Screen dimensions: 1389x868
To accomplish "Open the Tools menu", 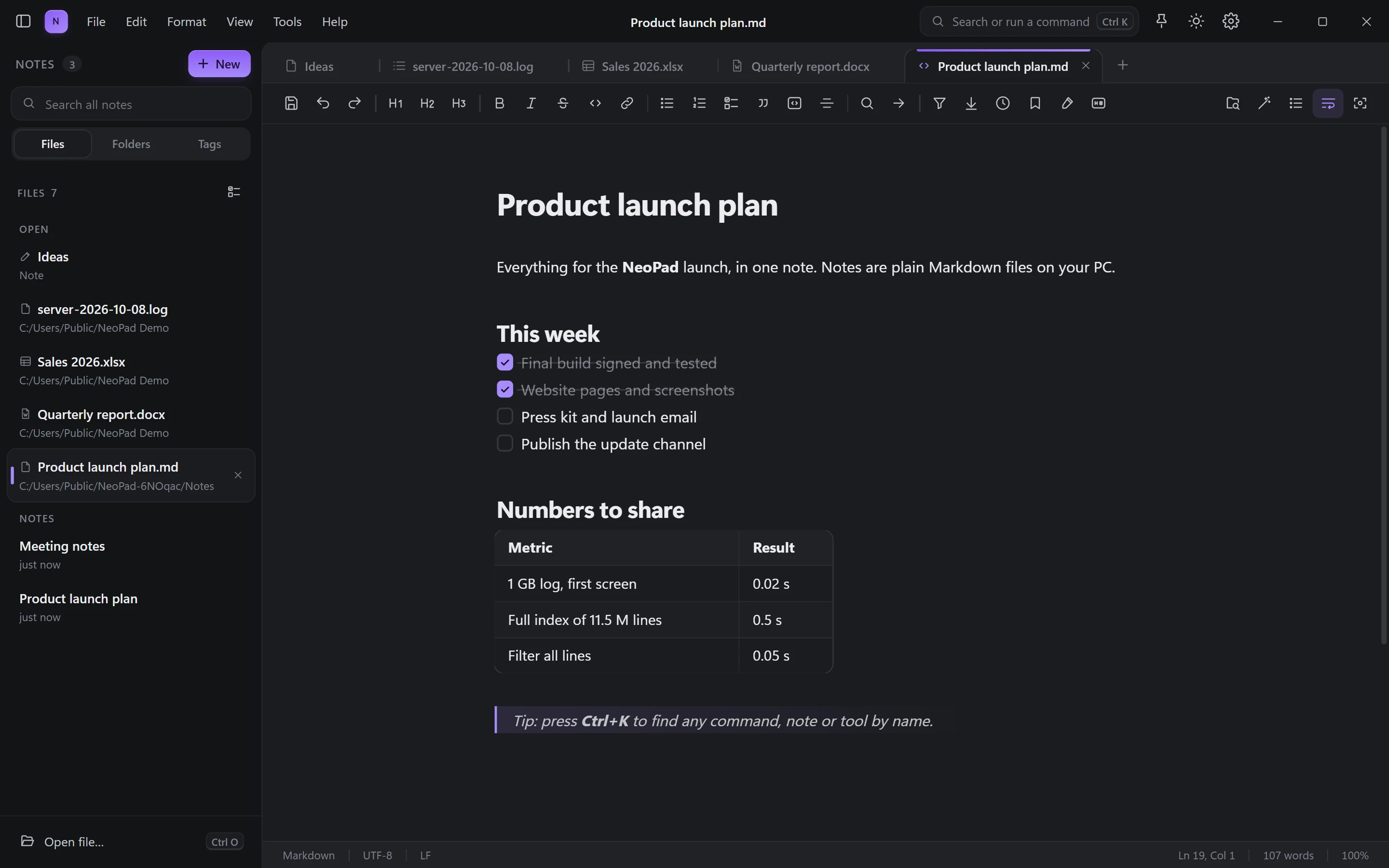I will point(287,22).
